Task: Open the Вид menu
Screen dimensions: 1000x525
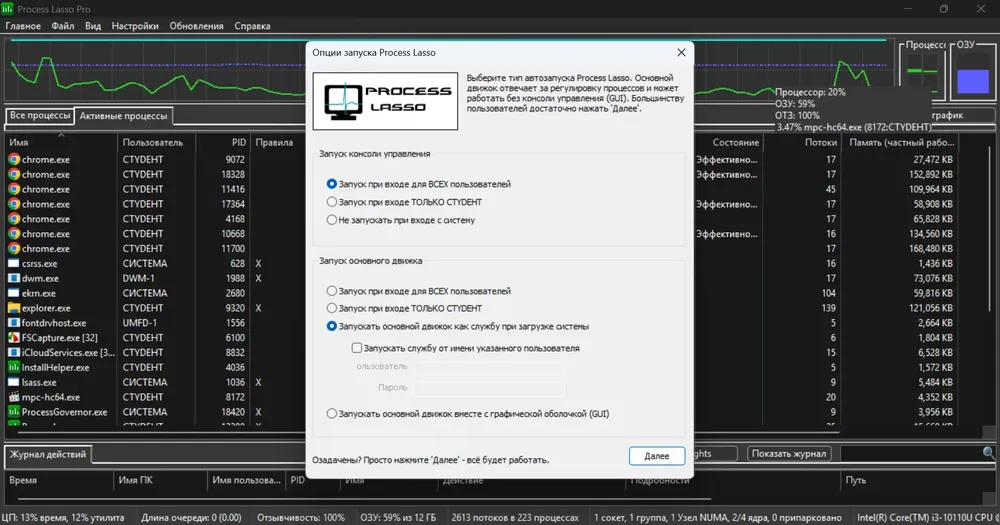Action: [93, 26]
